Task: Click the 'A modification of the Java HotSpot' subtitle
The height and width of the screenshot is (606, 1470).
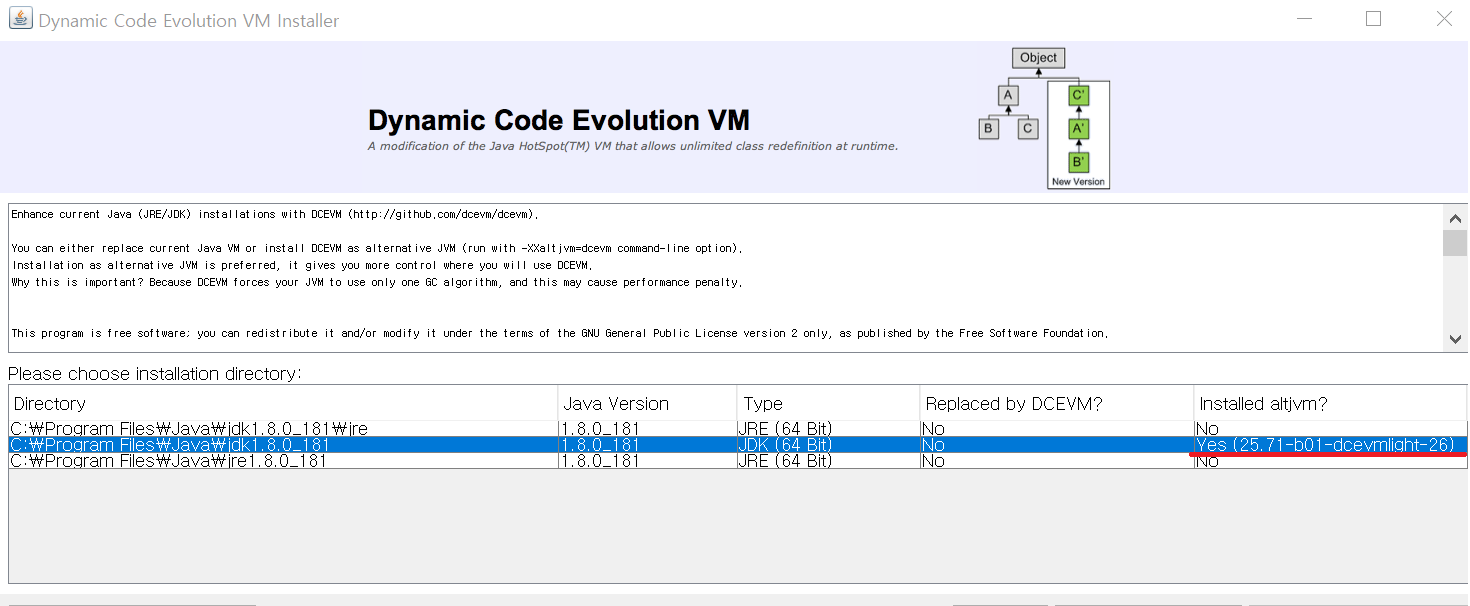Action: [633, 146]
